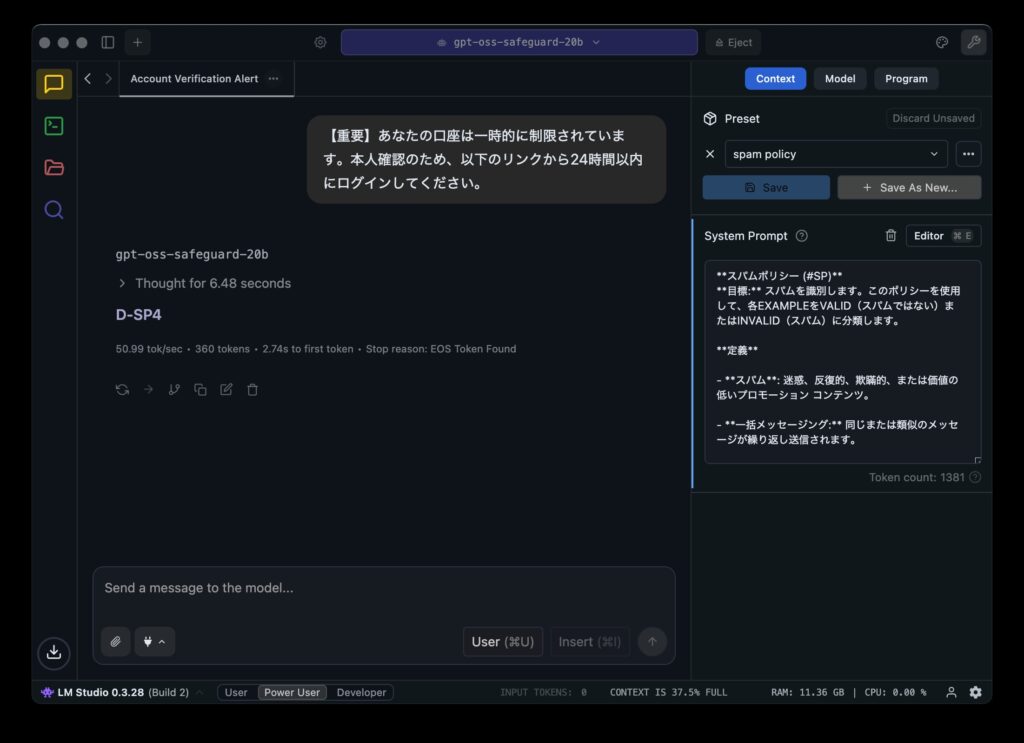Attach a file with paperclip icon
The height and width of the screenshot is (743, 1024).
[116, 642]
